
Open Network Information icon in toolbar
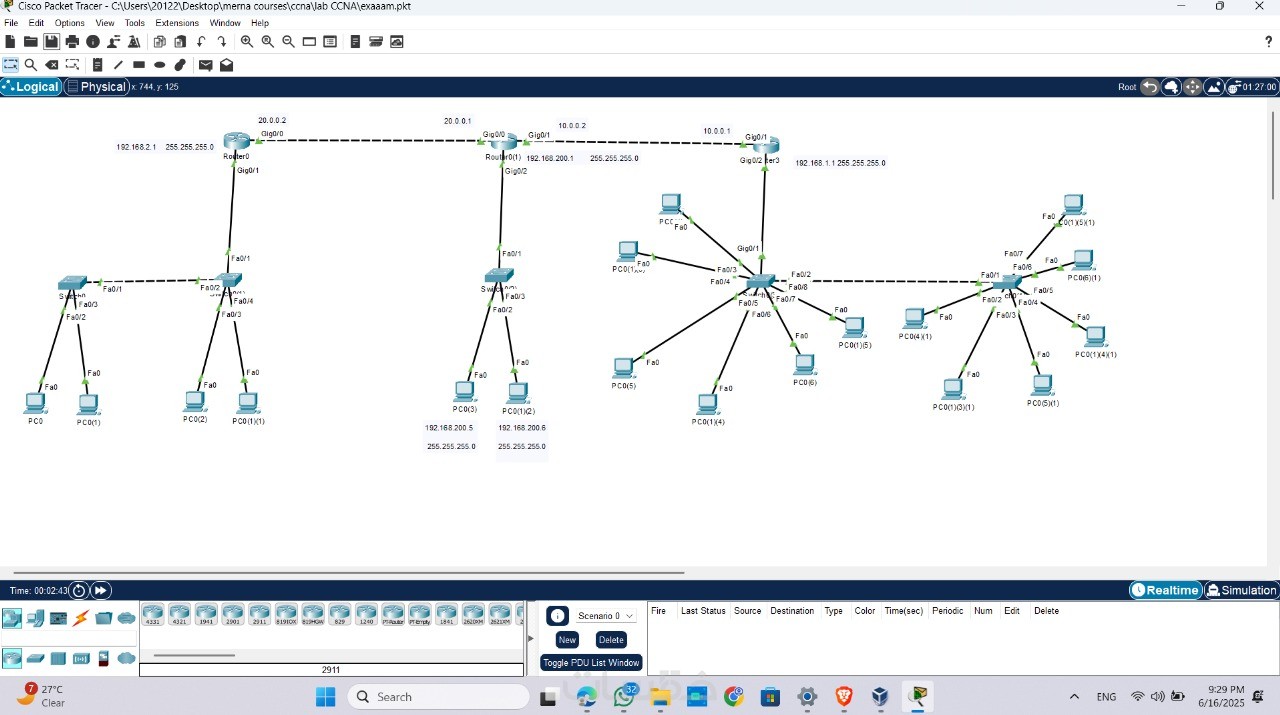pos(93,42)
